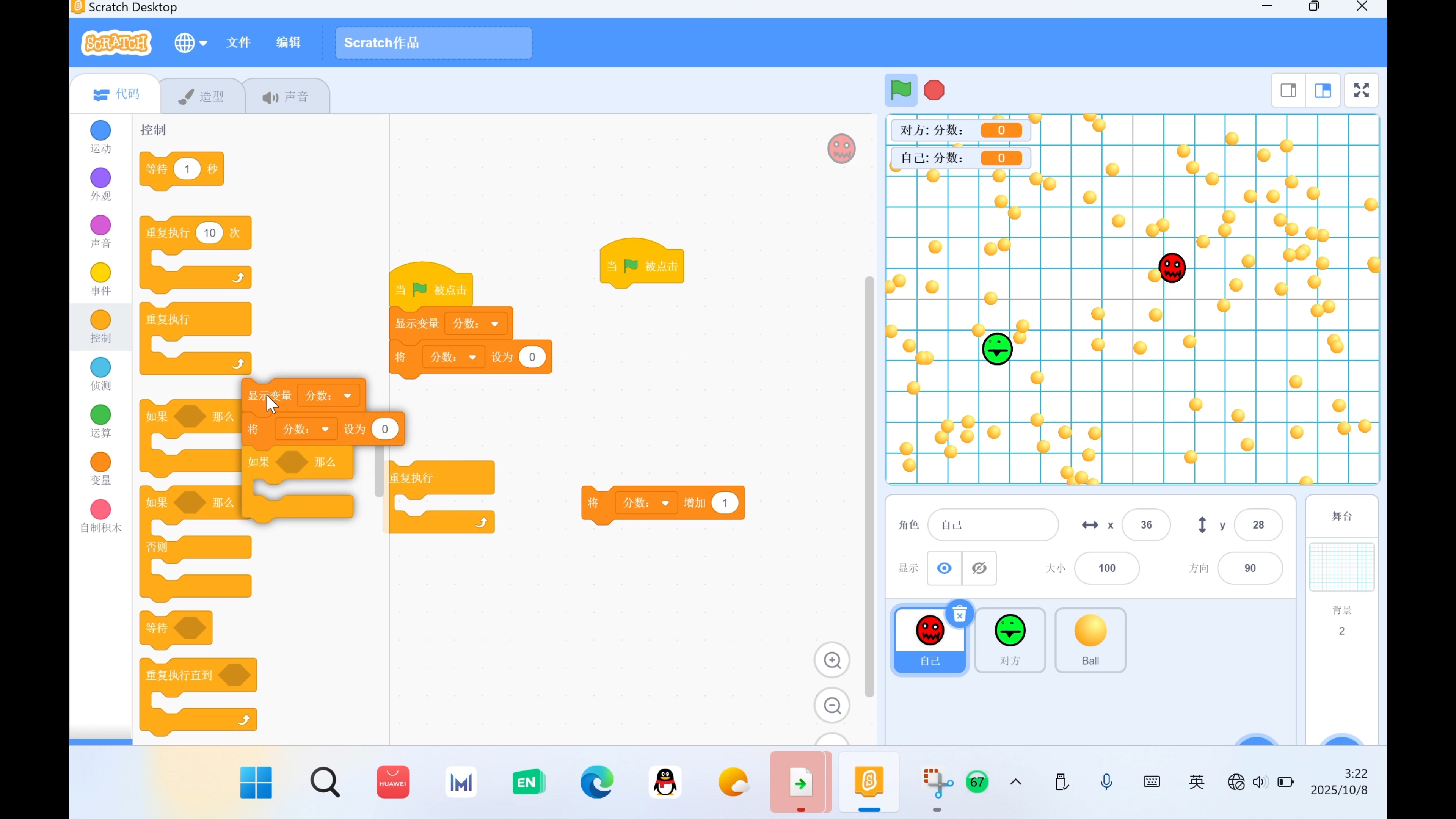The width and height of the screenshot is (1456, 819).
Task: Open the 文件 menu
Action: [238, 42]
